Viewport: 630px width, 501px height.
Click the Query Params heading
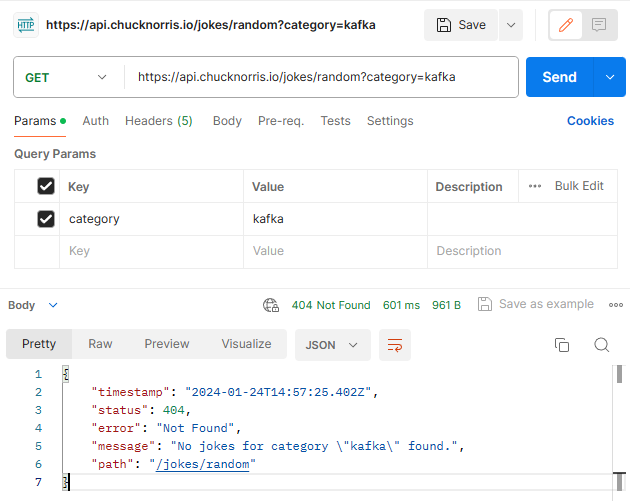click(55, 154)
